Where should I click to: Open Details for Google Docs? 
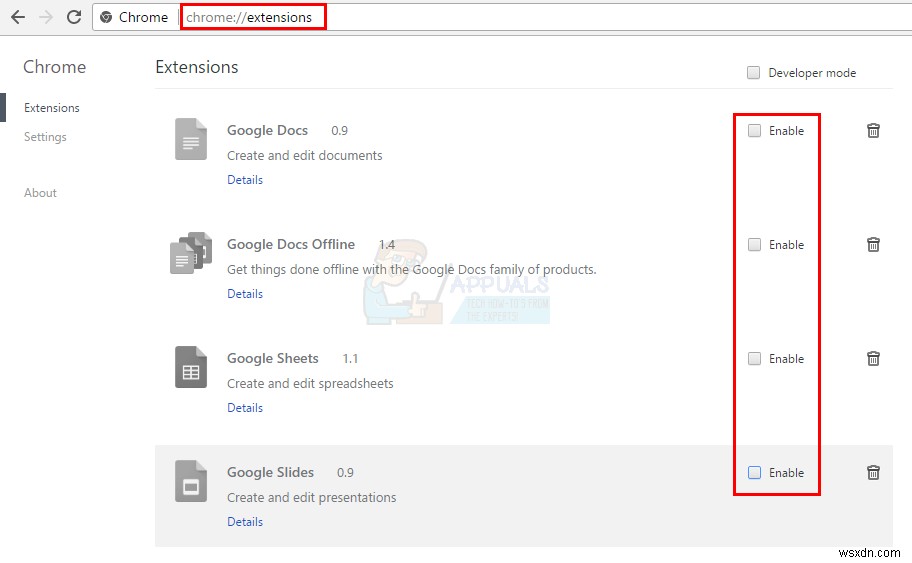245,180
